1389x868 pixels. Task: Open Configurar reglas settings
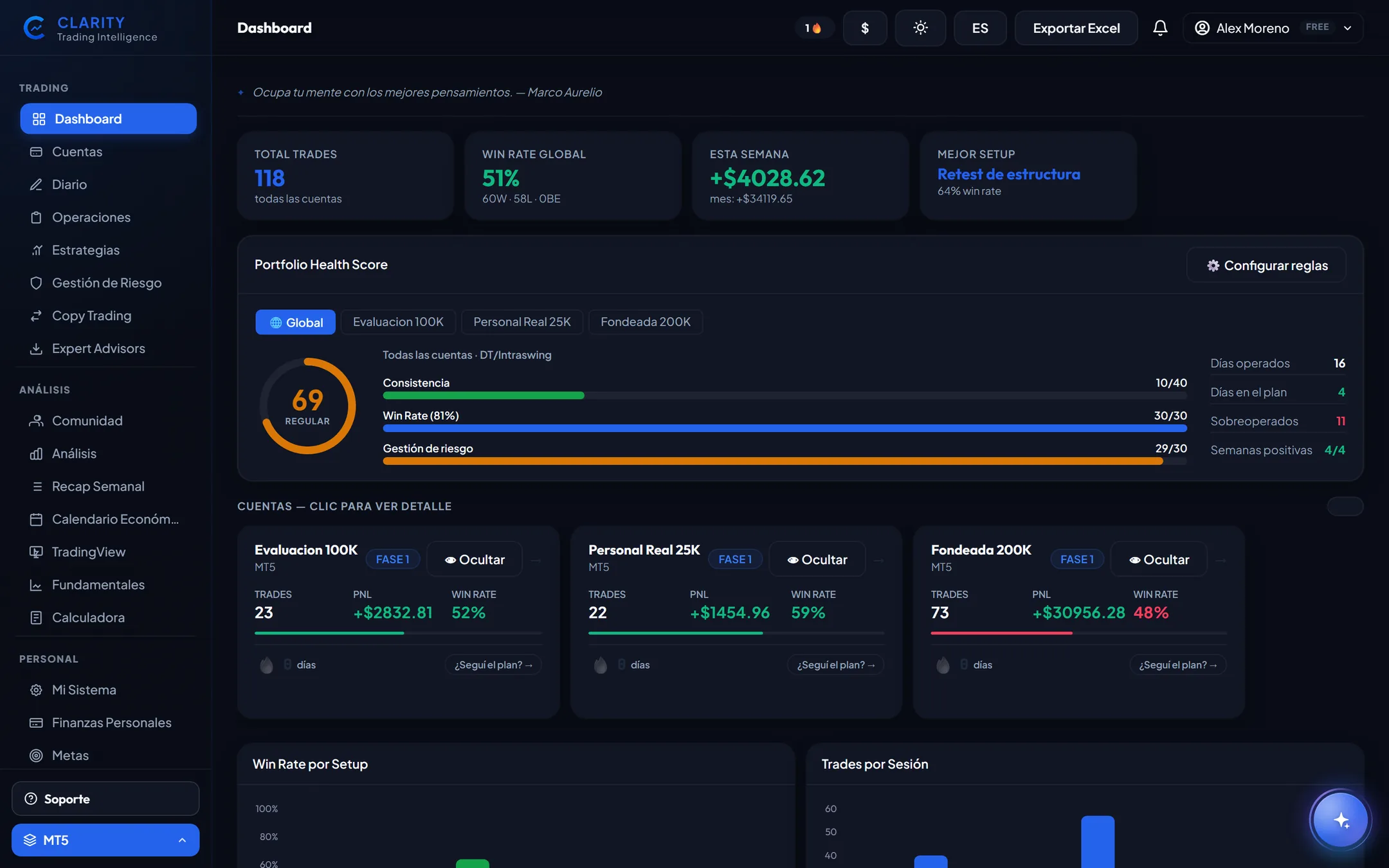[x=1267, y=265]
